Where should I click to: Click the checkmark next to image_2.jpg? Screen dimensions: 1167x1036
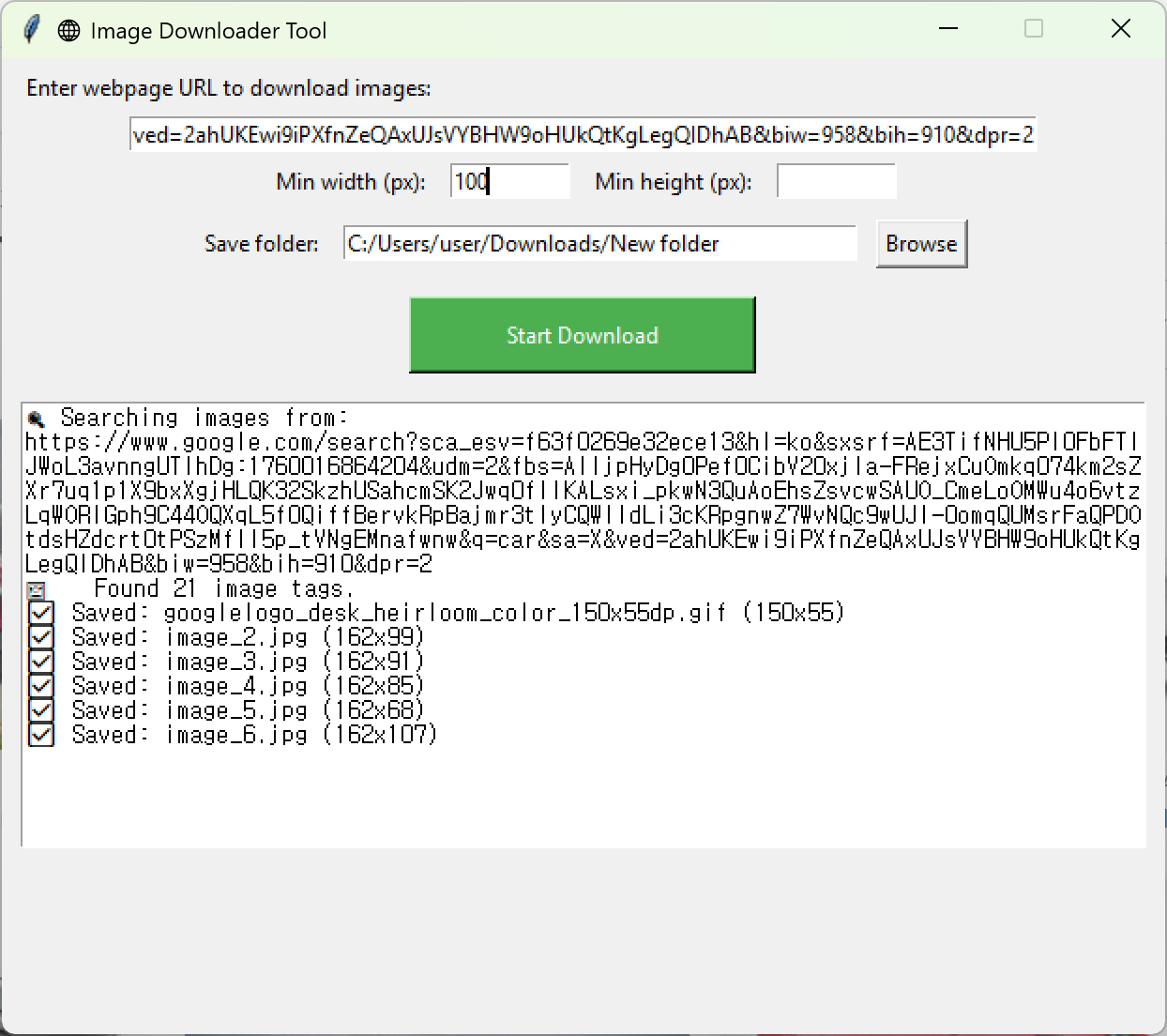pyautogui.click(x=40, y=638)
